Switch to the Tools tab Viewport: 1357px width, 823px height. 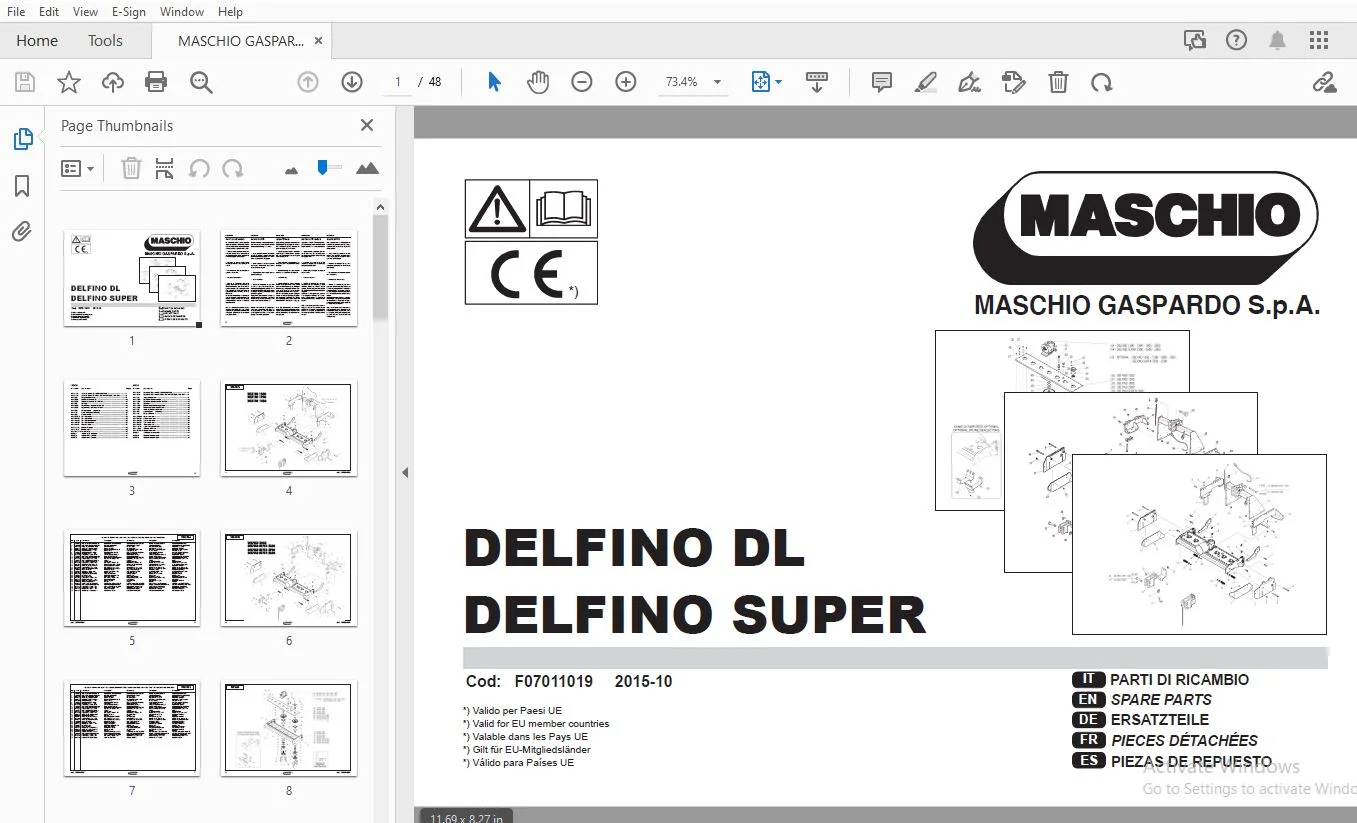(x=105, y=41)
